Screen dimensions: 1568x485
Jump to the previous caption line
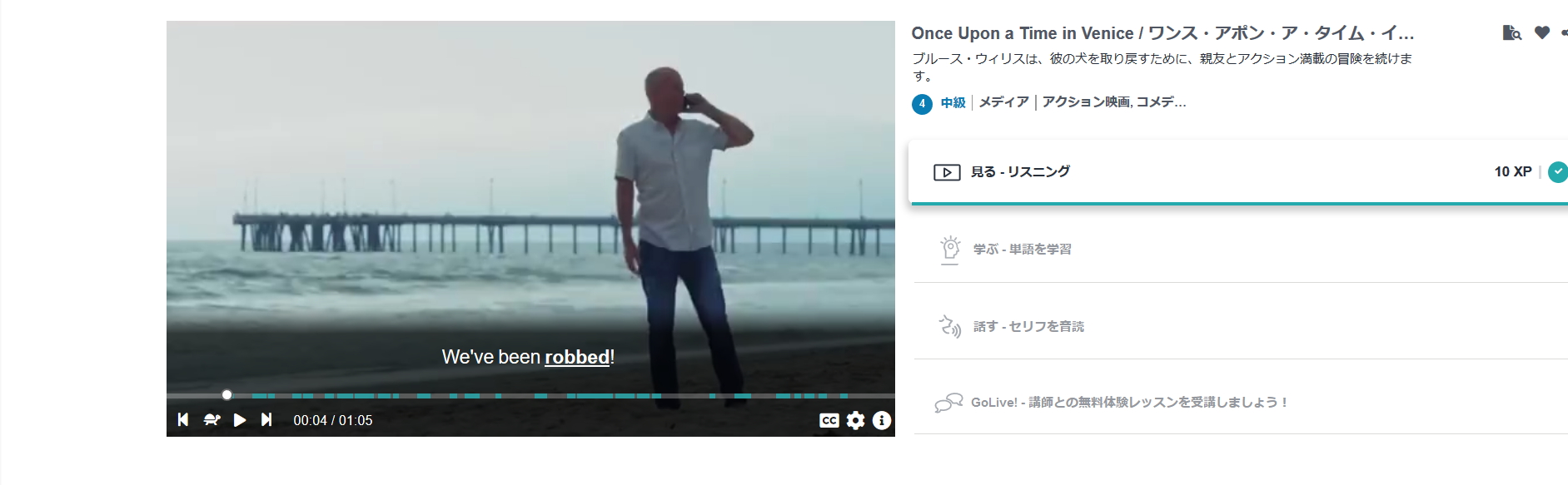coord(183,420)
